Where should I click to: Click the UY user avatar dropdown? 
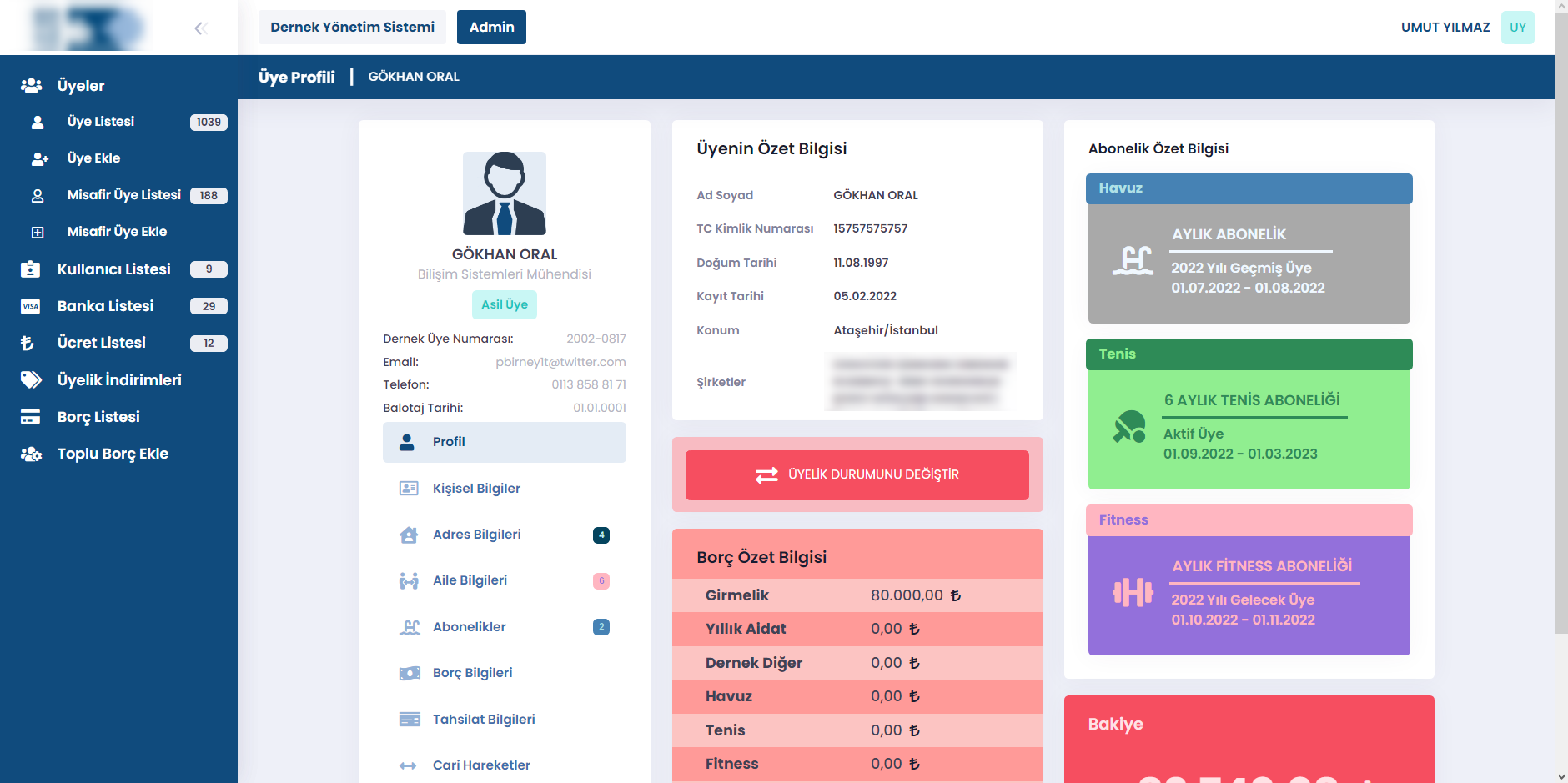click(1517, 28)
